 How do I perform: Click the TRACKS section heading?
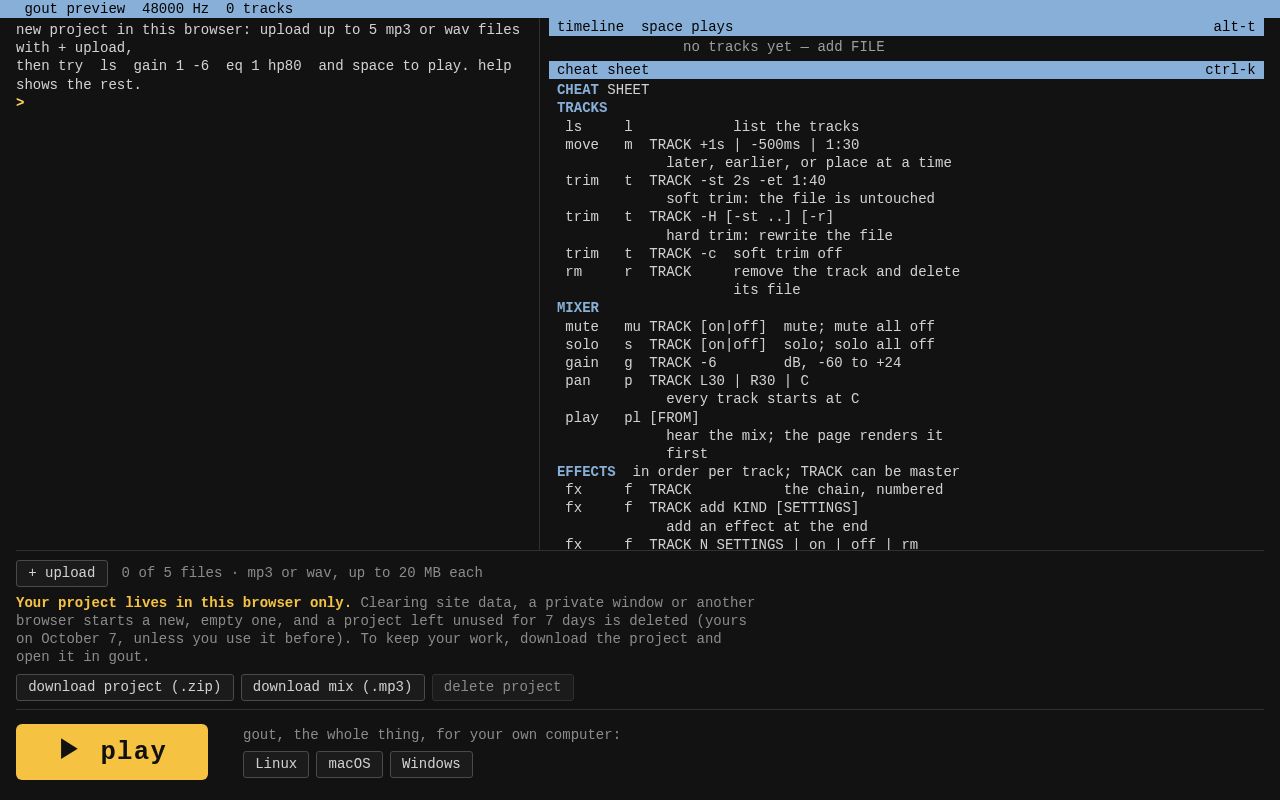[582, 108]
